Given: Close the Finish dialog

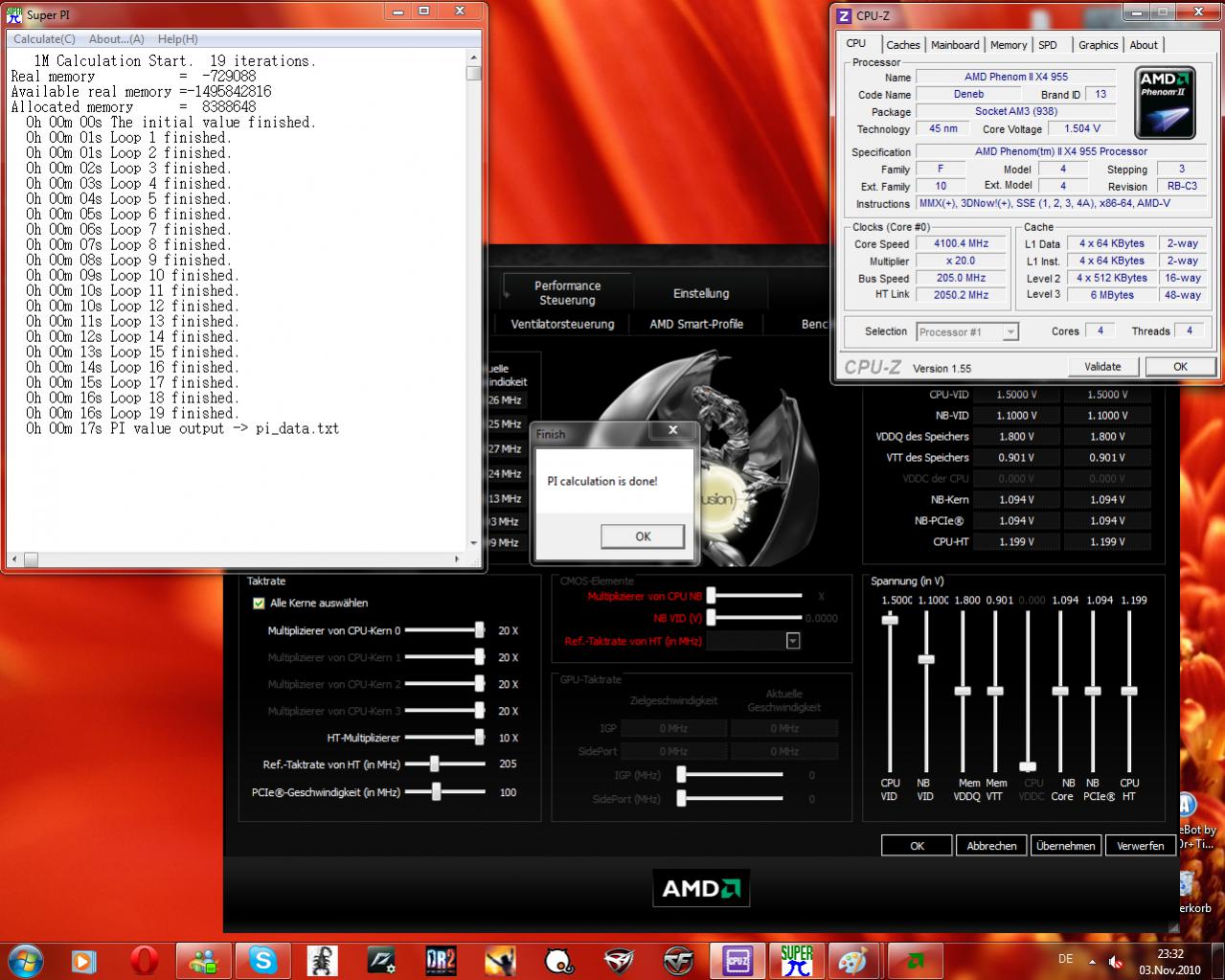Looking at the screenshot, I should pyautogui.click(x=673, y=431).
